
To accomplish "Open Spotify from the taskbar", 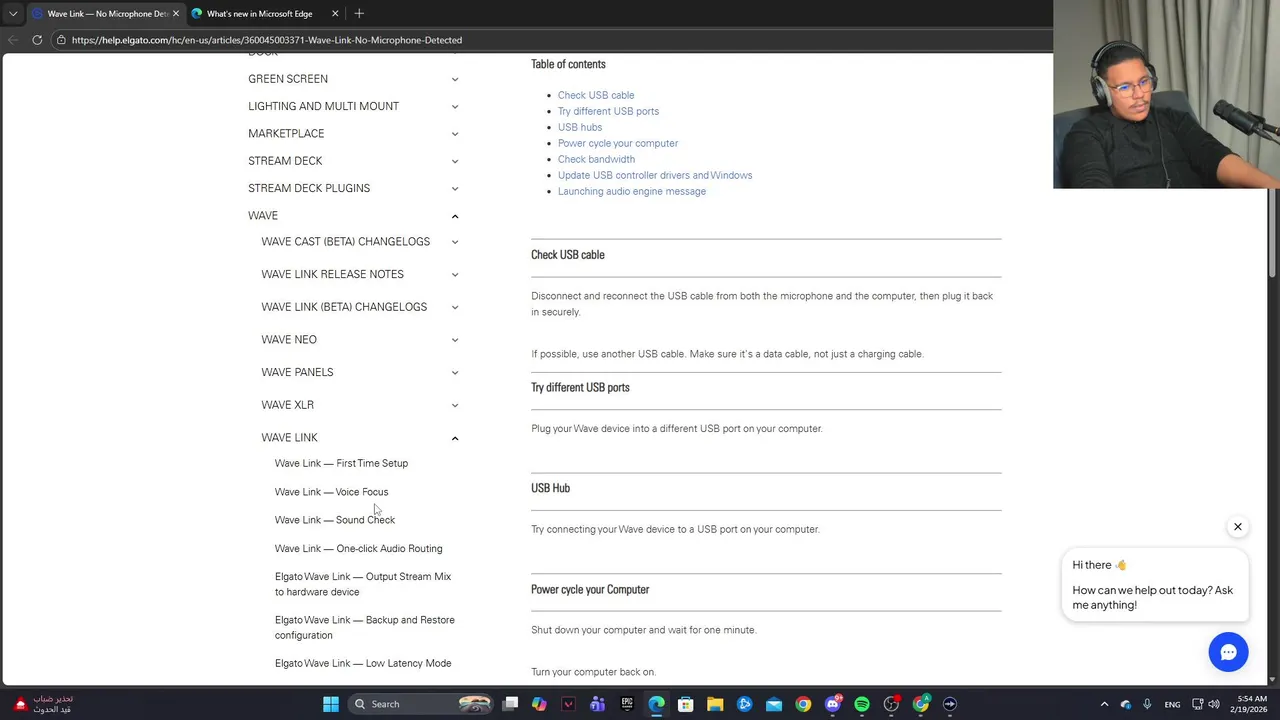I will [862, 704].
